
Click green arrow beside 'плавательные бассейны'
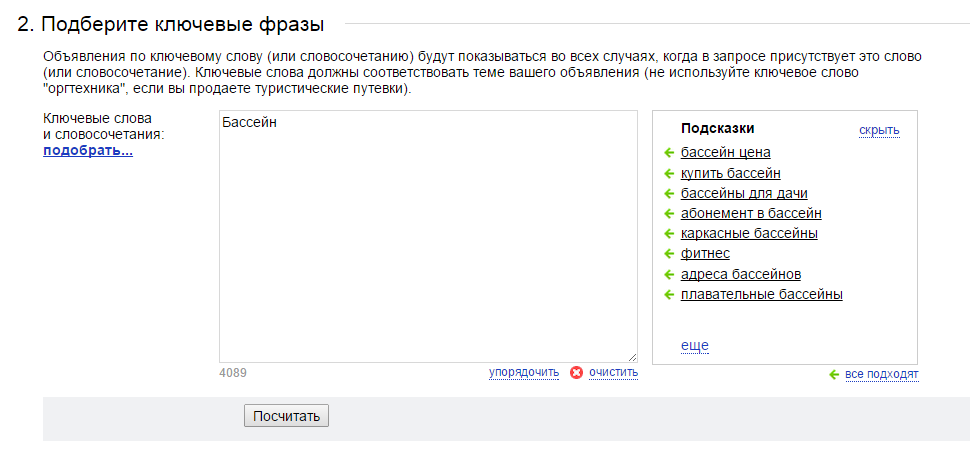[668, 295]
